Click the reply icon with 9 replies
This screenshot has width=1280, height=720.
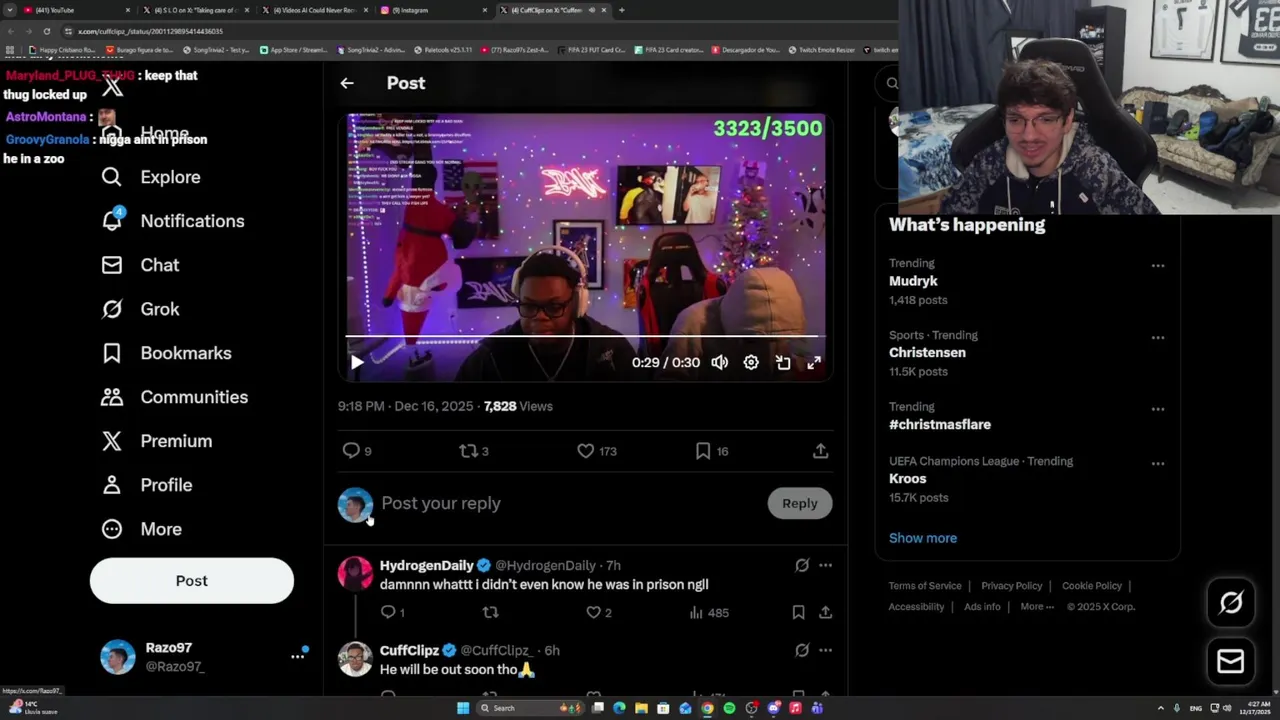click(x=357, y=451)
